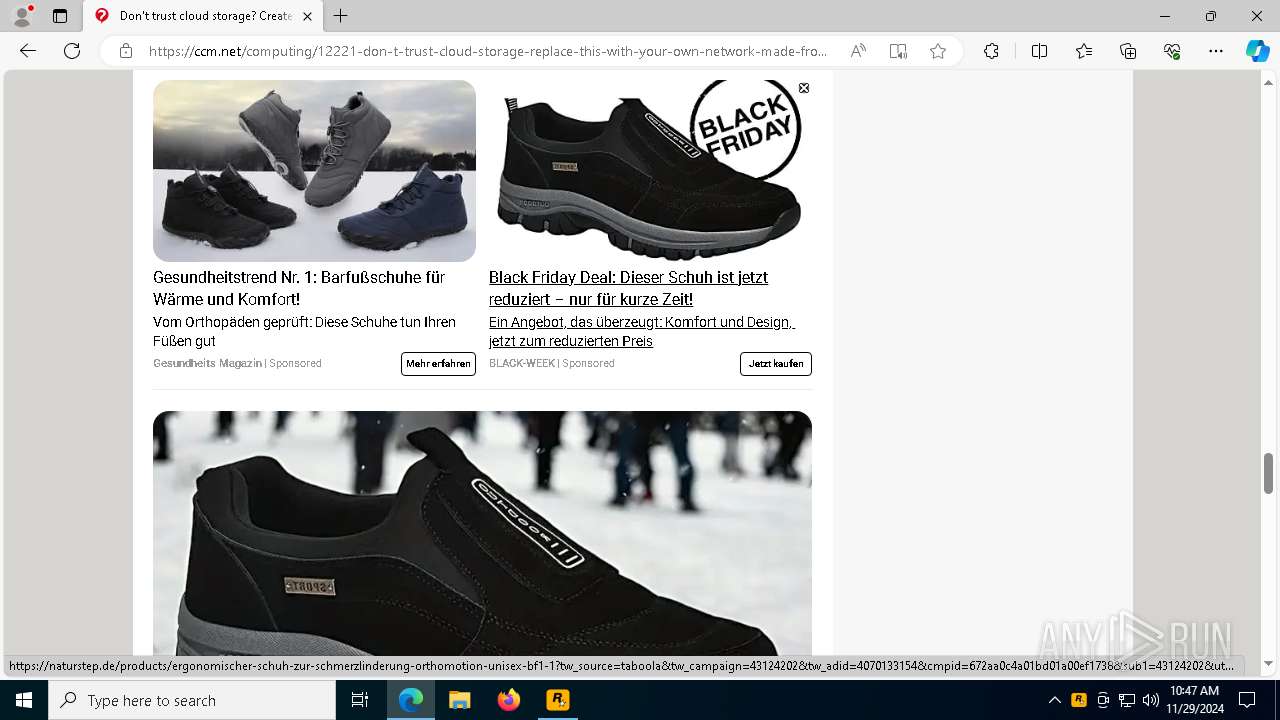The image size is (1280, 720).
Task: Open Black Friday slip-on shoe image
Action: coord(650,171)
